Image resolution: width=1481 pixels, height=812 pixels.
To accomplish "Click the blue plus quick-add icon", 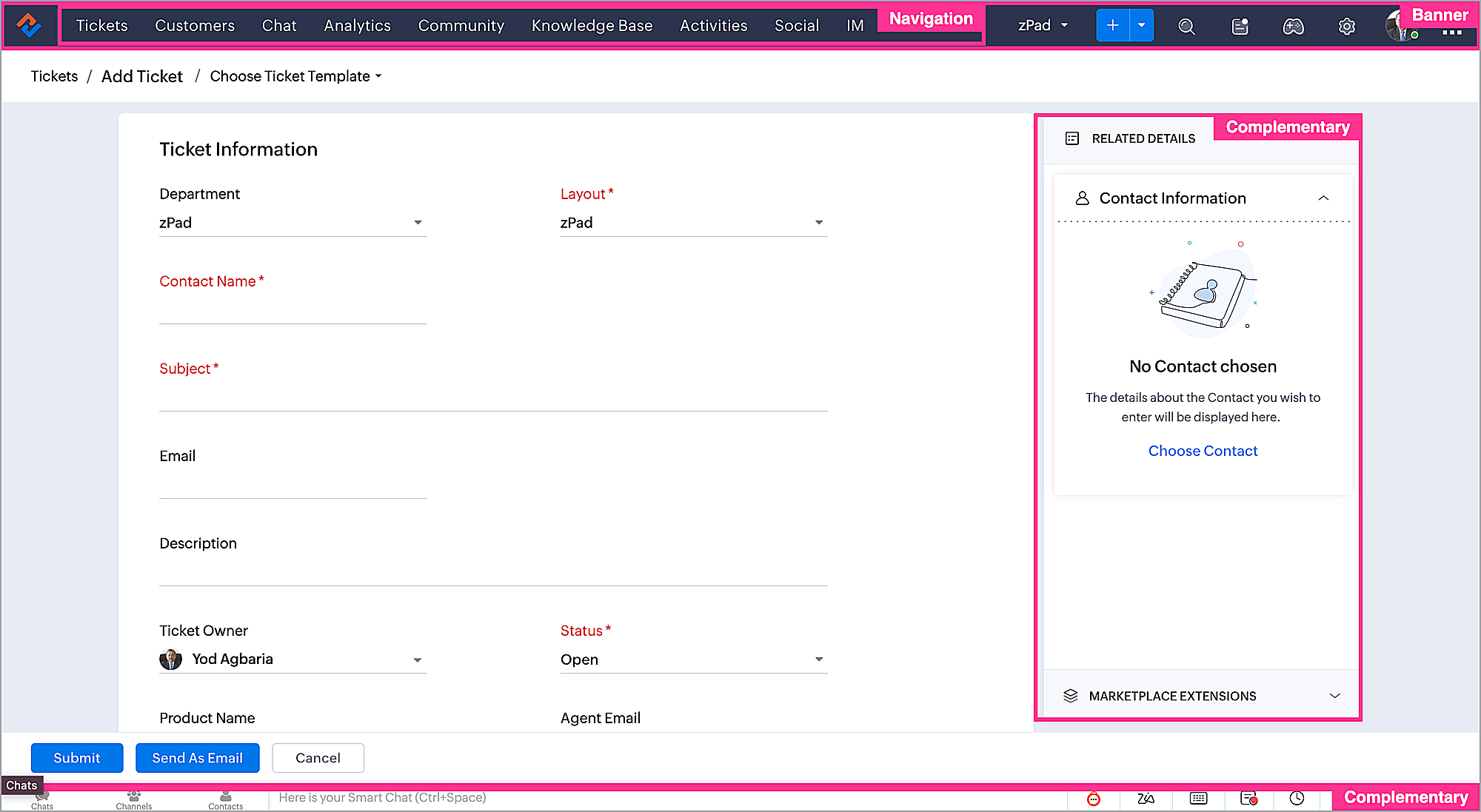I will [1112, 26].
